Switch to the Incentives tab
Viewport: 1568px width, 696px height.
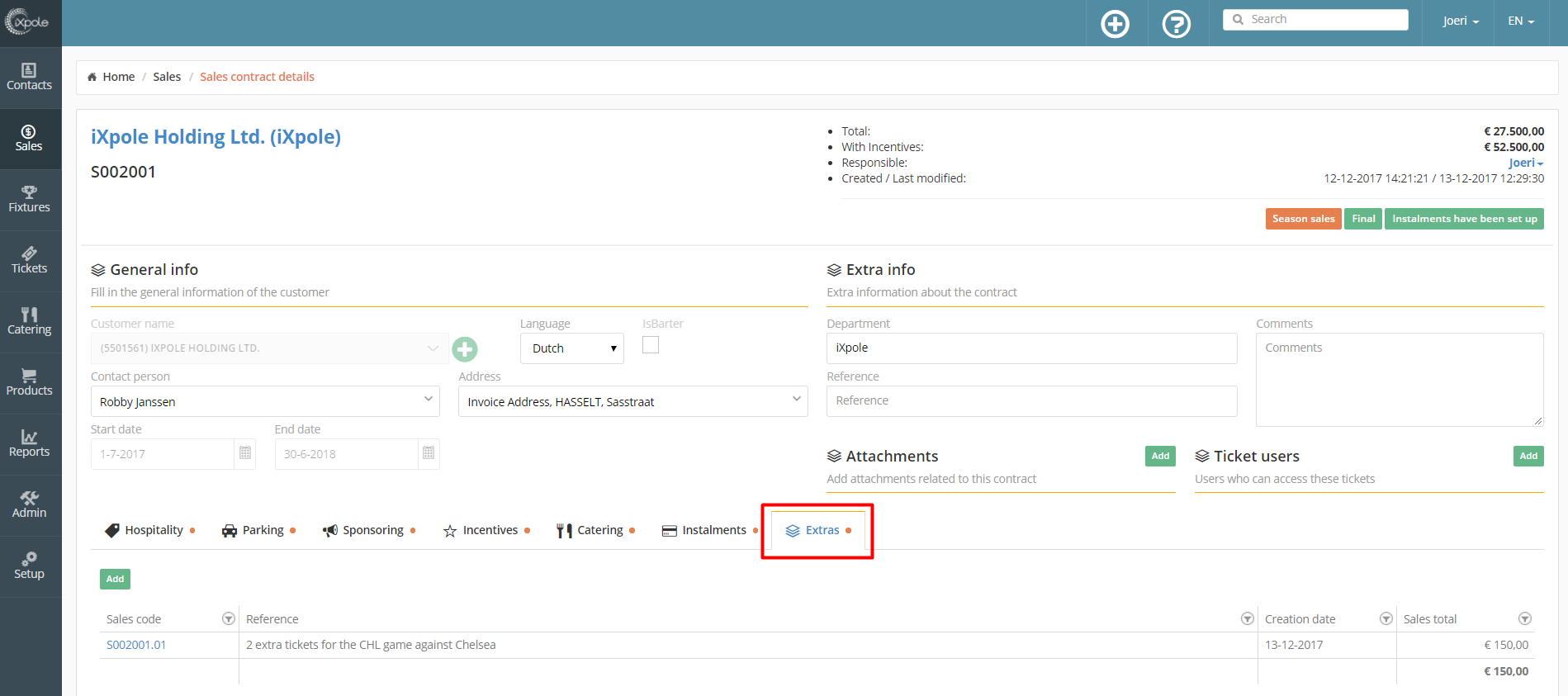point(486,530)
